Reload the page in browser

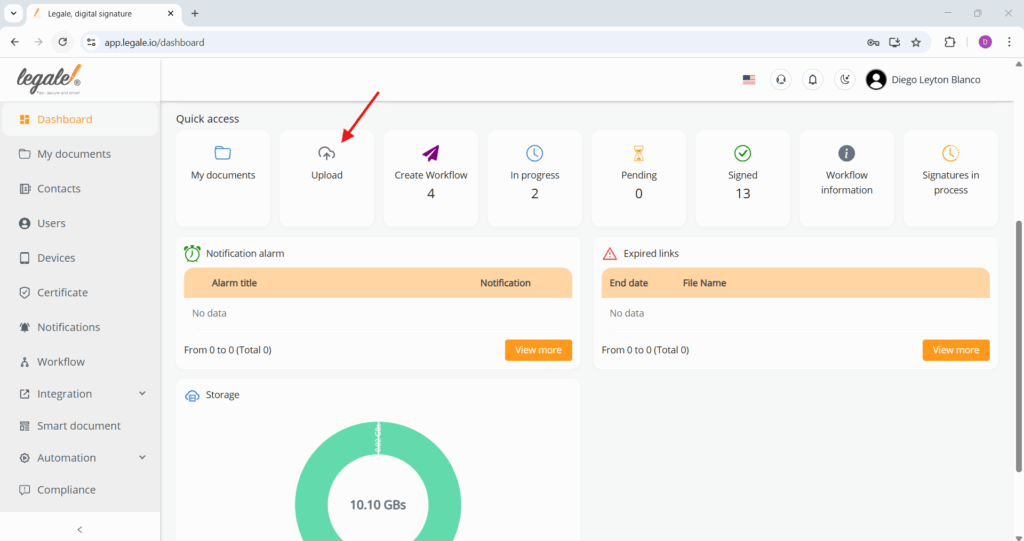63,42
